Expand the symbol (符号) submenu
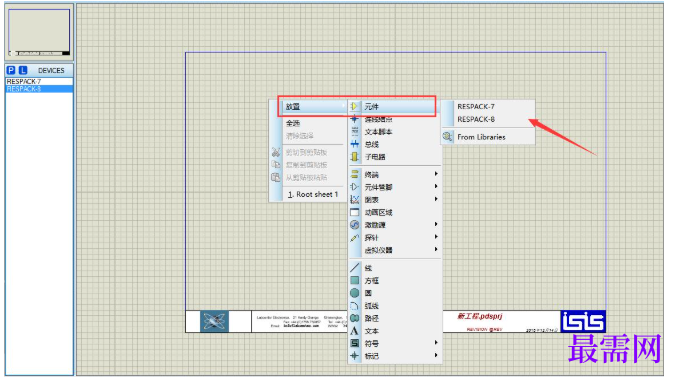The width and height of the screenshot is (680, 380). point(394,344)
